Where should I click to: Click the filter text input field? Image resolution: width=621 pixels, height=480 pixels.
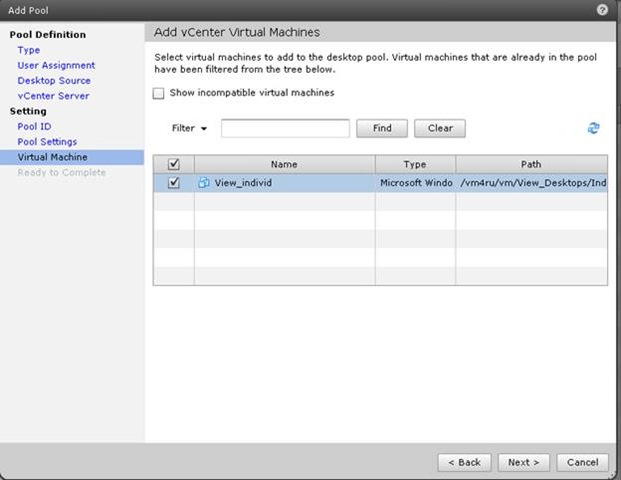point(285,128)
